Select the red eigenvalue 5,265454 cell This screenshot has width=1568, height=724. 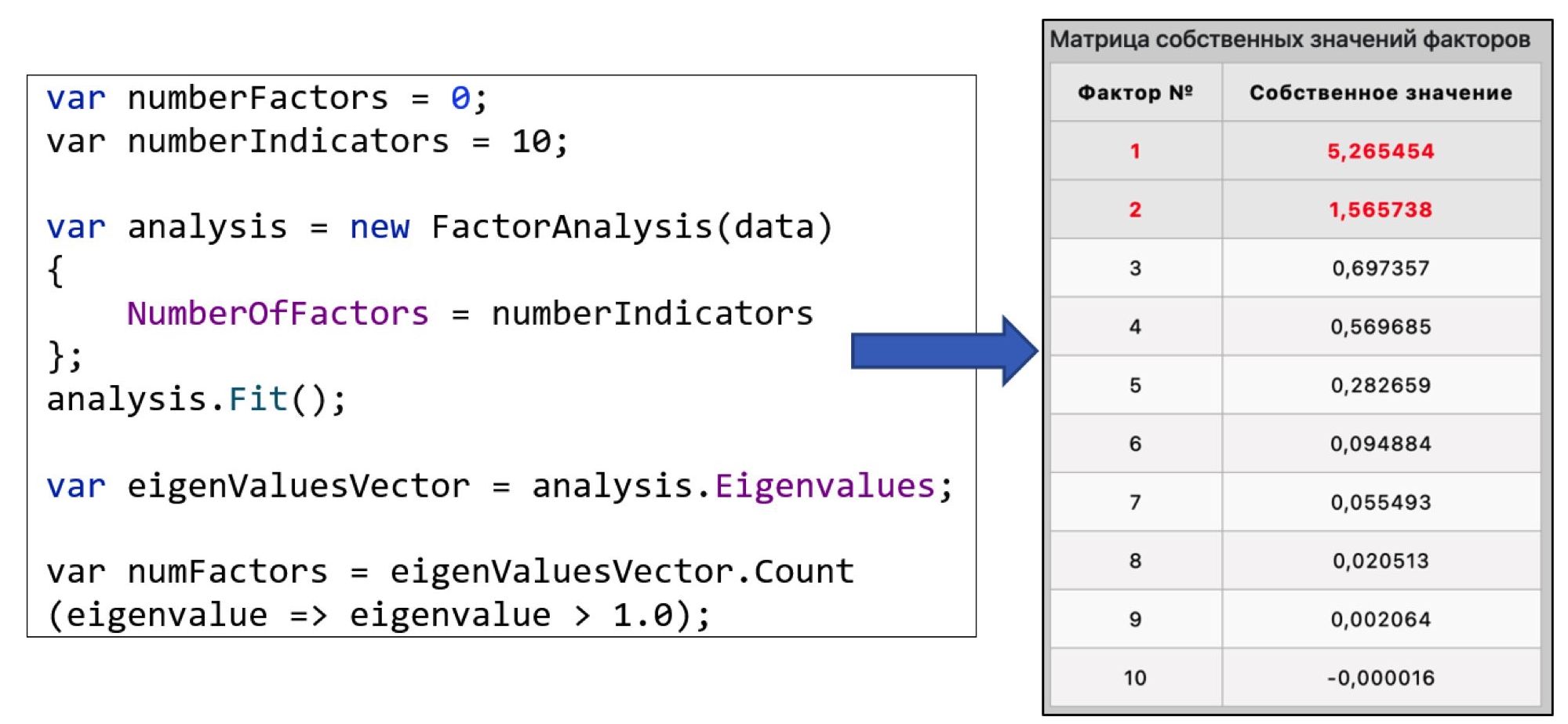coord(1381,151)
